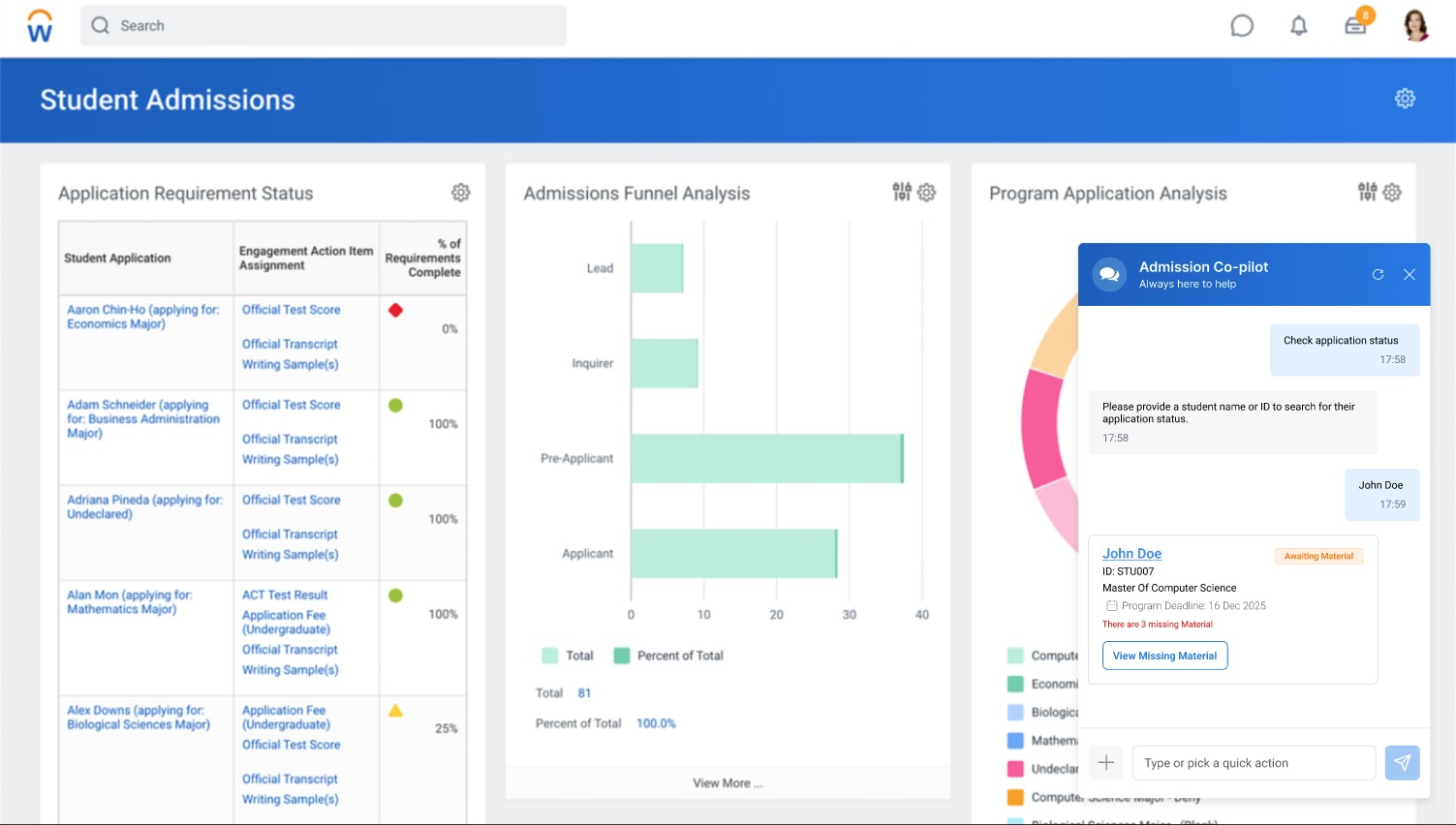
Task: Refresh the Admission Co-pilot conversation
Action: [1378, 275]
